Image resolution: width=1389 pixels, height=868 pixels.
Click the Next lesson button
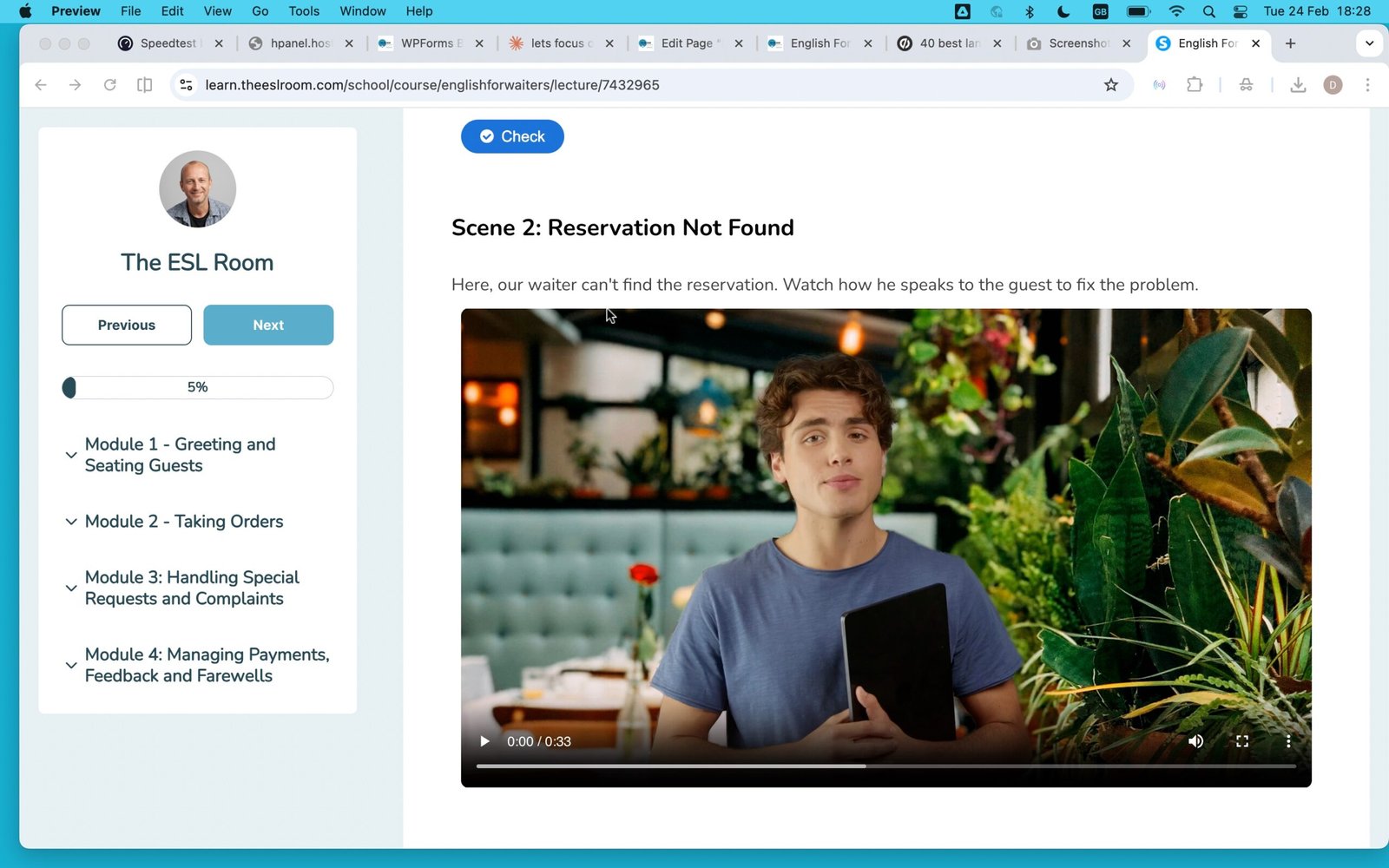click(268, 325)
